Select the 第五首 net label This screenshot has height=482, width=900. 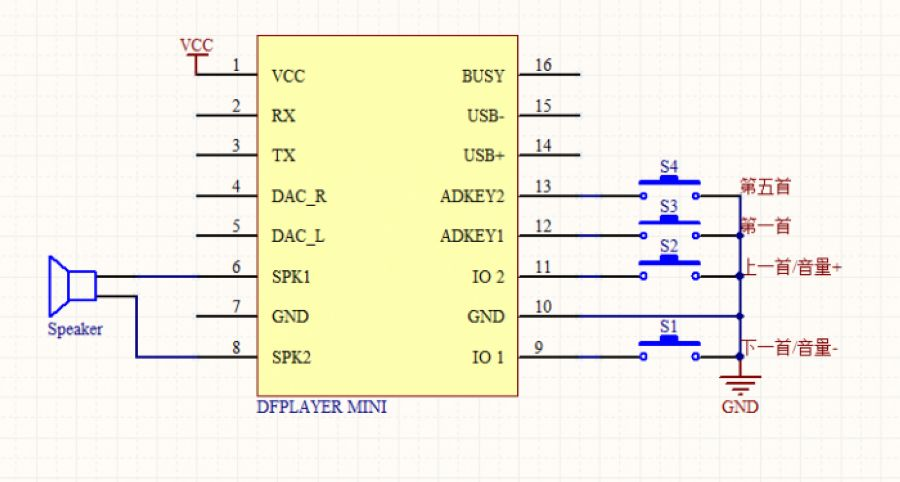pos(766,186)
